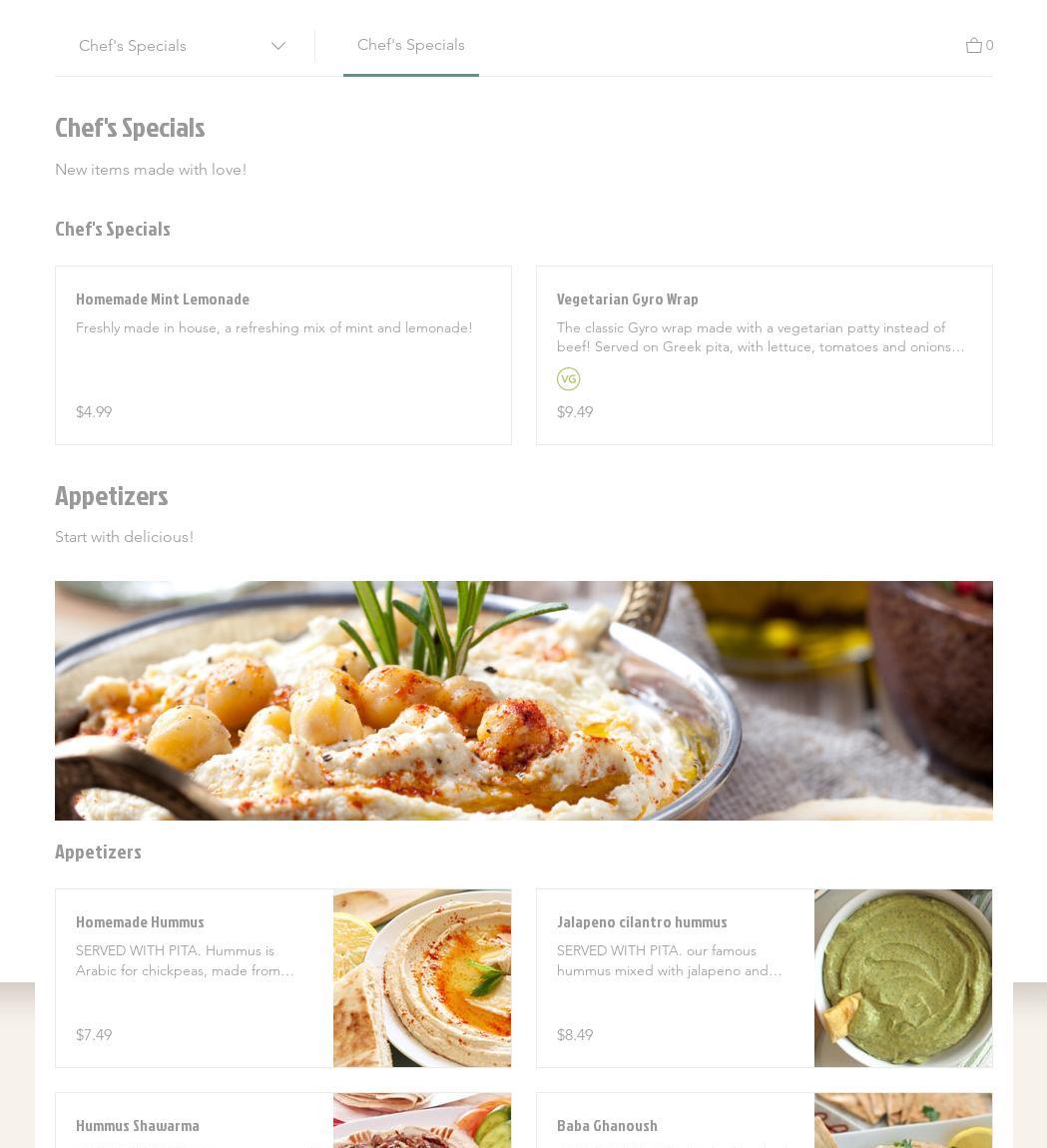Click the Jalapeno cilantro hummus photo
Screen dimensions: 1047x1148
point(903,978)
